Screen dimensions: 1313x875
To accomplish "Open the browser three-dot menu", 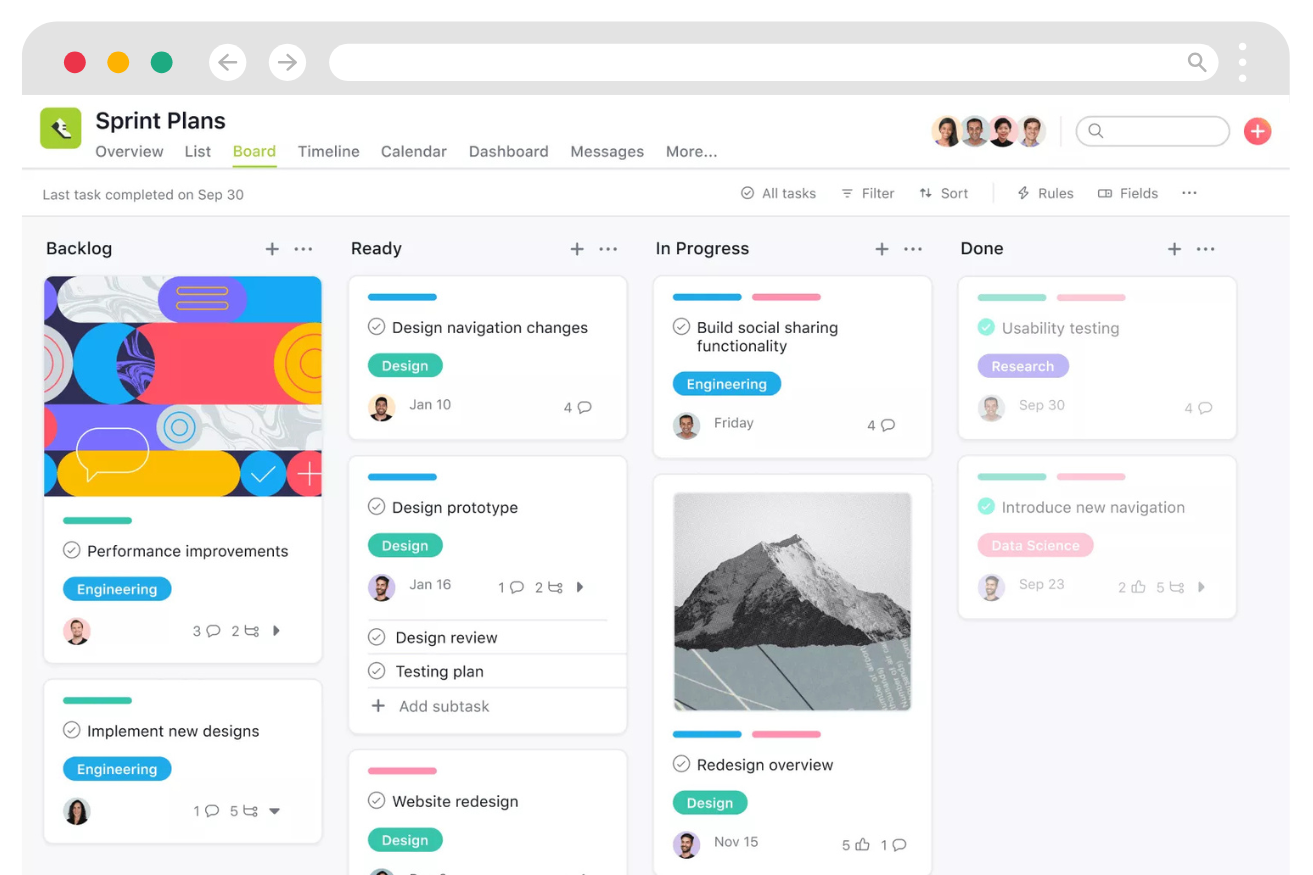I will click(1242, 62).
